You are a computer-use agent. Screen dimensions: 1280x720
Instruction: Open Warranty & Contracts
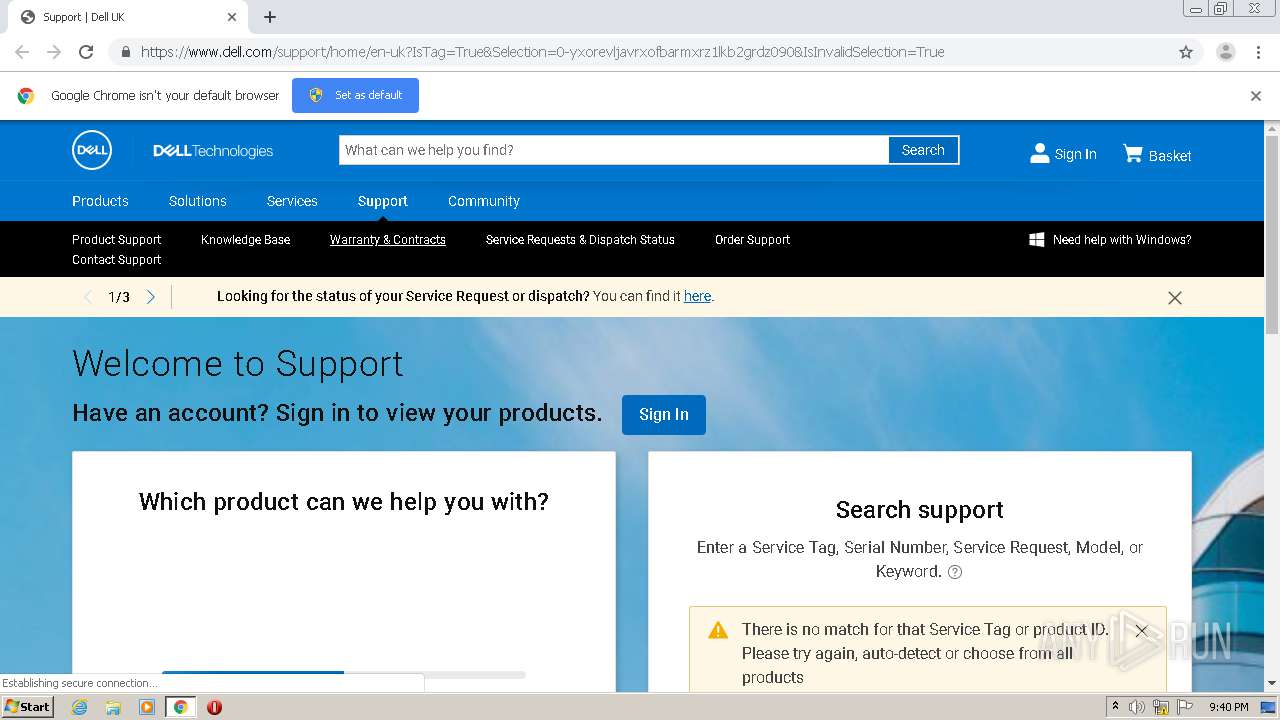tap(388, 240)
